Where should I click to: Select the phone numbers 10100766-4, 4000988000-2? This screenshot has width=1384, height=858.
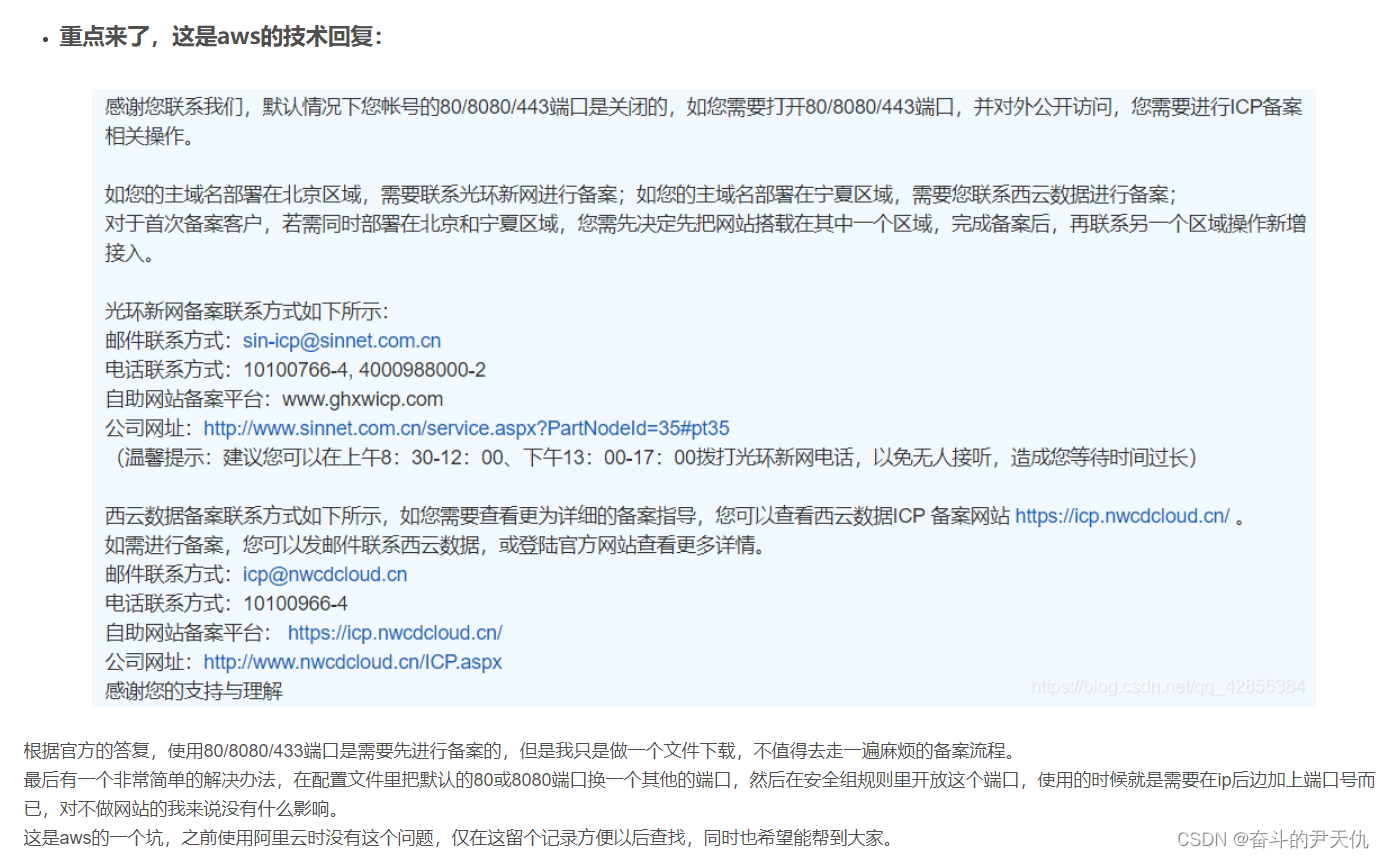(364, 370)
